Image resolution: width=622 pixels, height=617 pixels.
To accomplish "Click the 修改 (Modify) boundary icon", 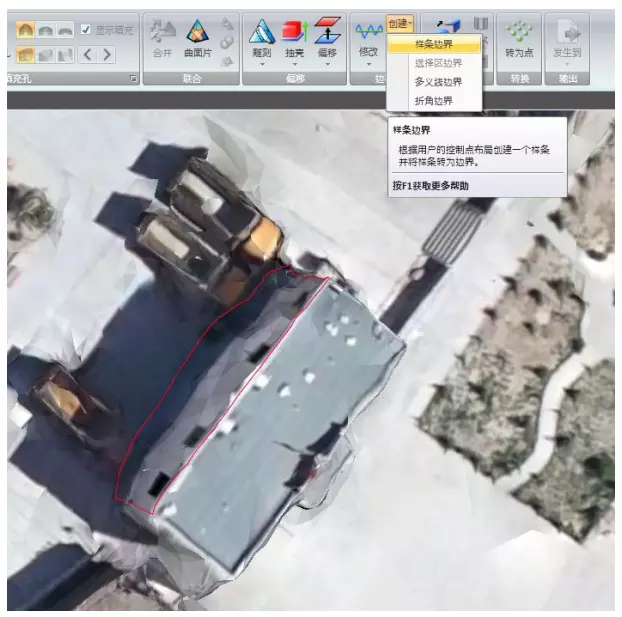I will (368, 32).
